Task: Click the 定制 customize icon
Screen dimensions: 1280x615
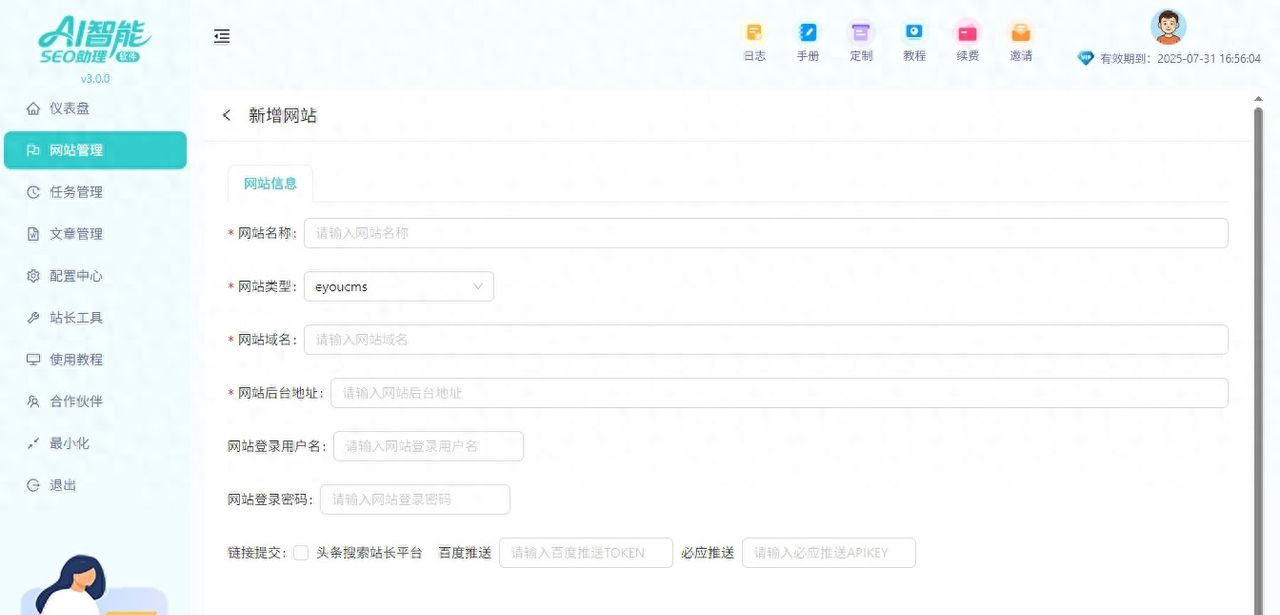Action: [861, 33]
